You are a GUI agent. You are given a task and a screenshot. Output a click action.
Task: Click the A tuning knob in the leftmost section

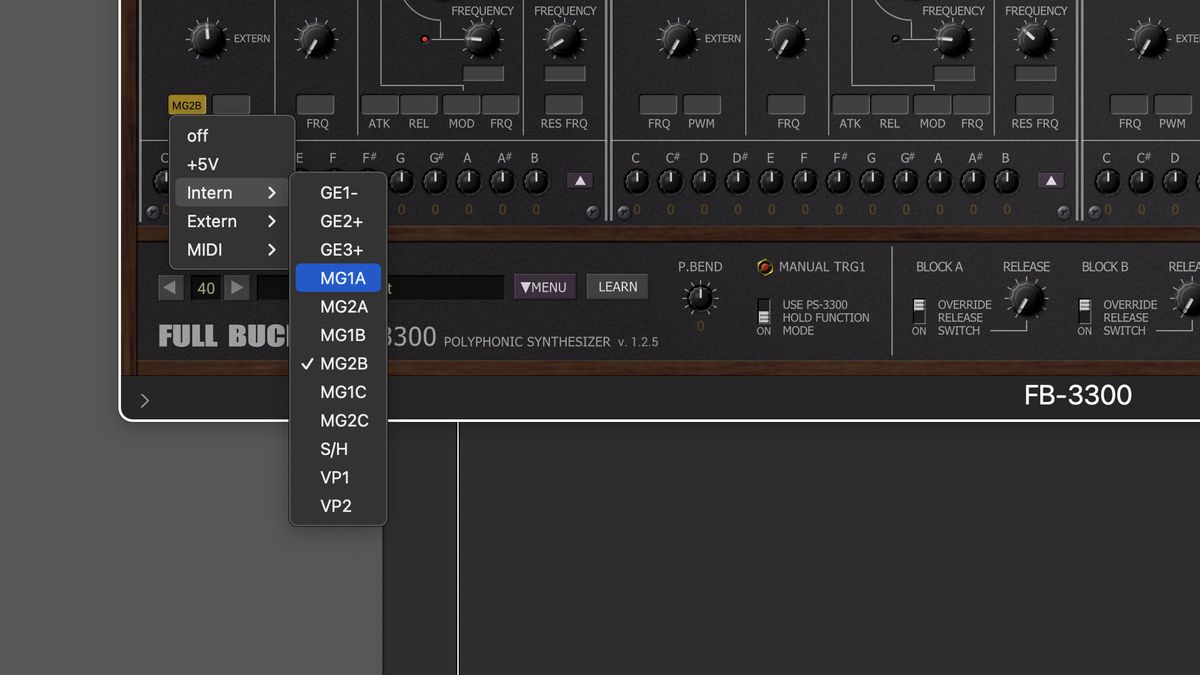coord(468,182)
